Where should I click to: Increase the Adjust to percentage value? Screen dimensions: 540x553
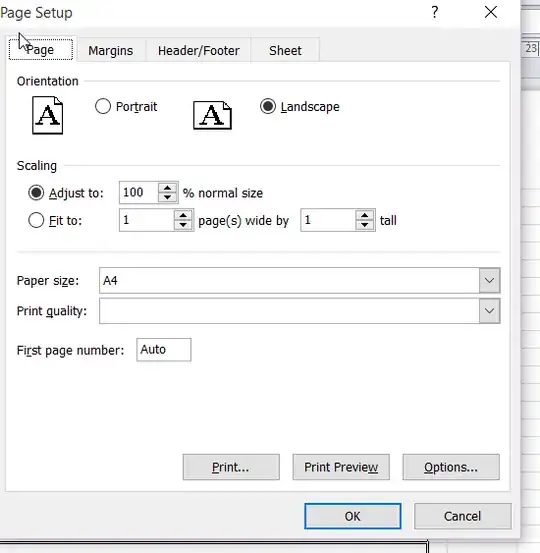click(168, 188)
